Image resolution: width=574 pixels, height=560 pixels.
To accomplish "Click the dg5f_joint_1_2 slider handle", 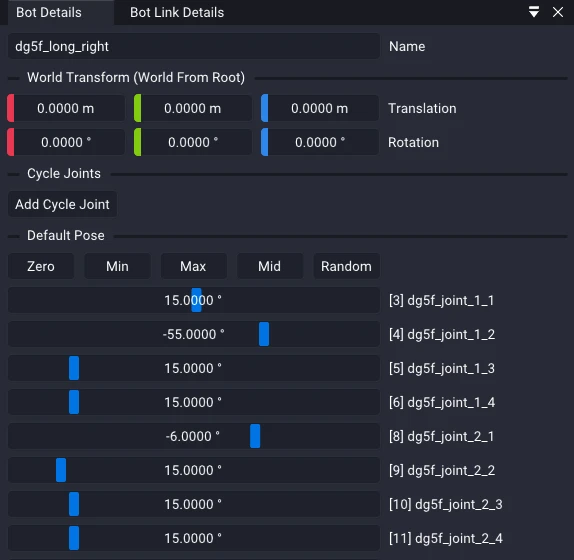I will click(x=264, y=334).
